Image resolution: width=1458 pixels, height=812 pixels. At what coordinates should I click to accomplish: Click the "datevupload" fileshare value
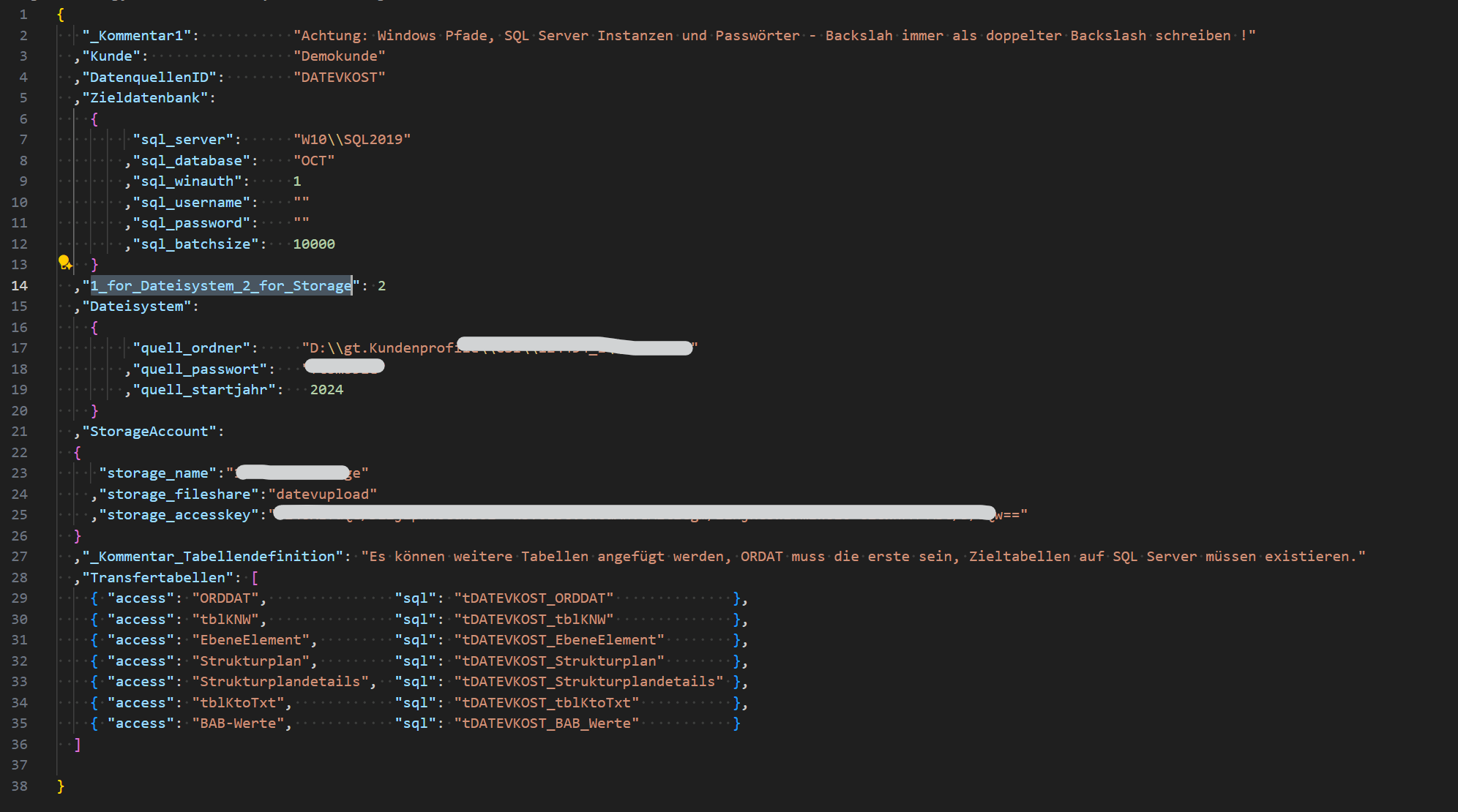323,495
